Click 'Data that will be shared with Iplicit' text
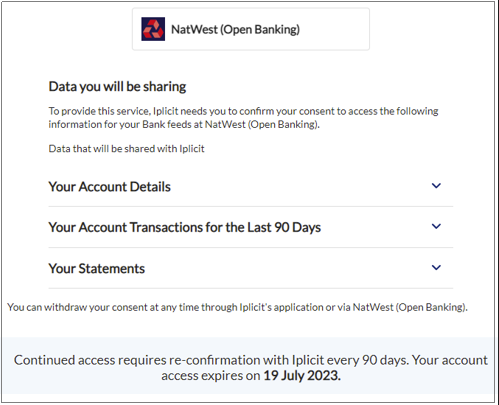The image size is (499, 405). click(126, 149)
